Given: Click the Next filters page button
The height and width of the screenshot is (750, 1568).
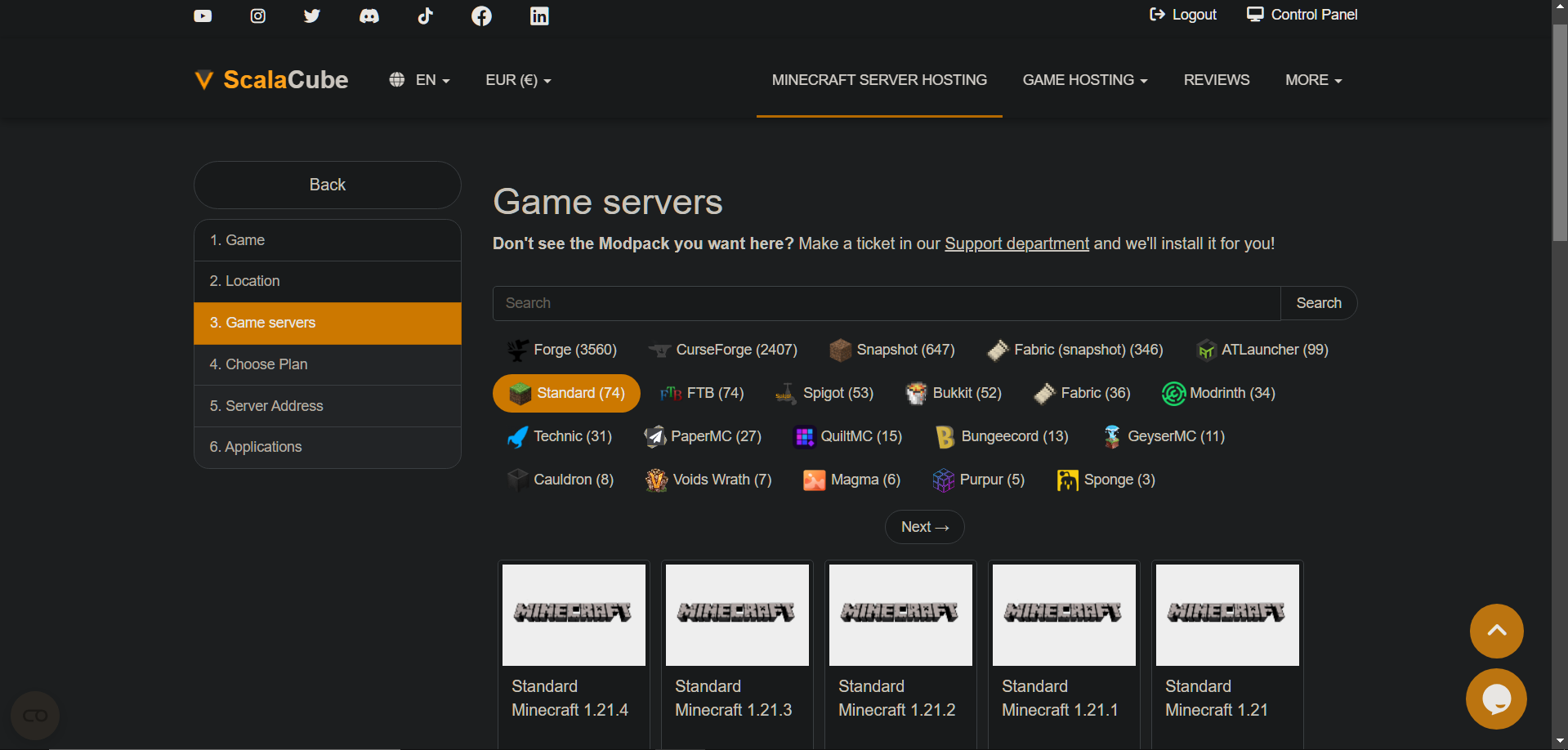Looking at the screenshot, I should tap(923, 527).
